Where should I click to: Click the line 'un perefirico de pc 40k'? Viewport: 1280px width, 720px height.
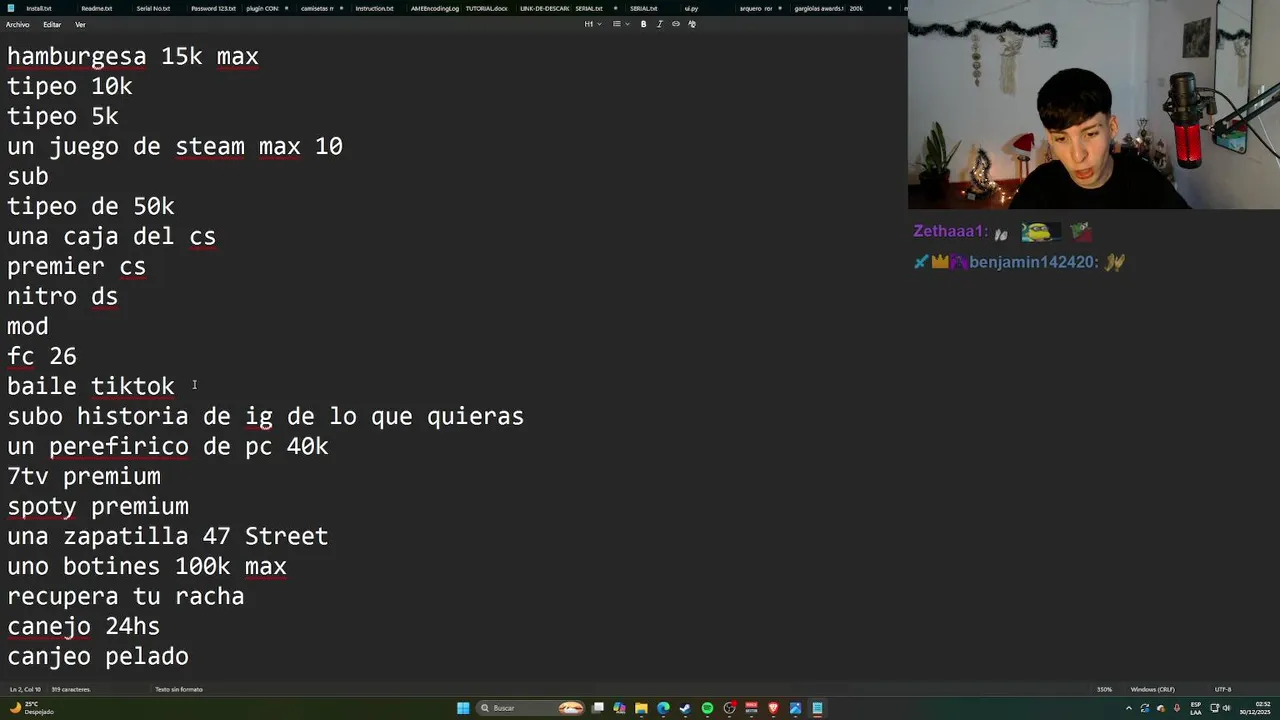168,447
